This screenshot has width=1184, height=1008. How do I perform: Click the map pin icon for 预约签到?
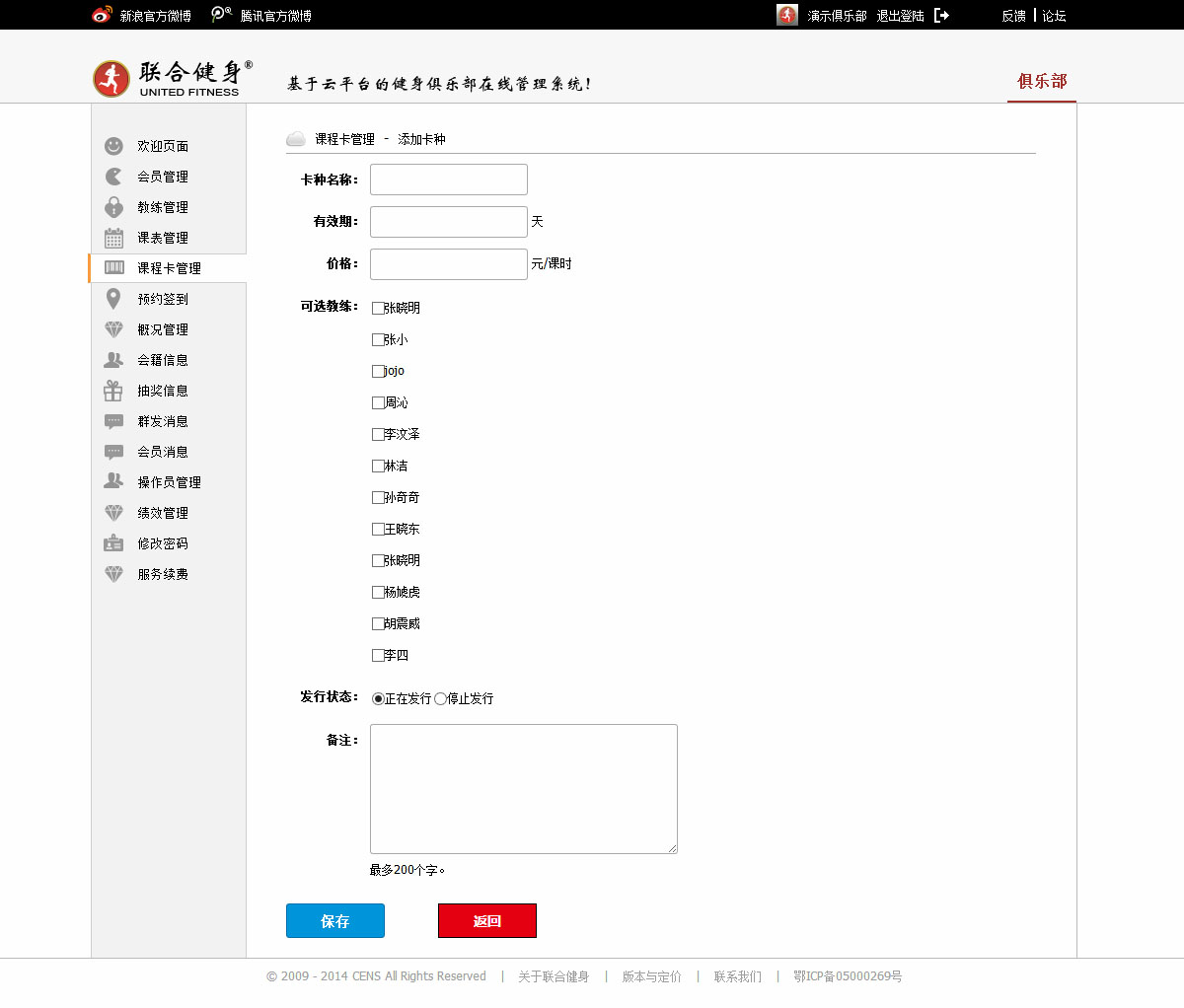[x=113, y=299]
